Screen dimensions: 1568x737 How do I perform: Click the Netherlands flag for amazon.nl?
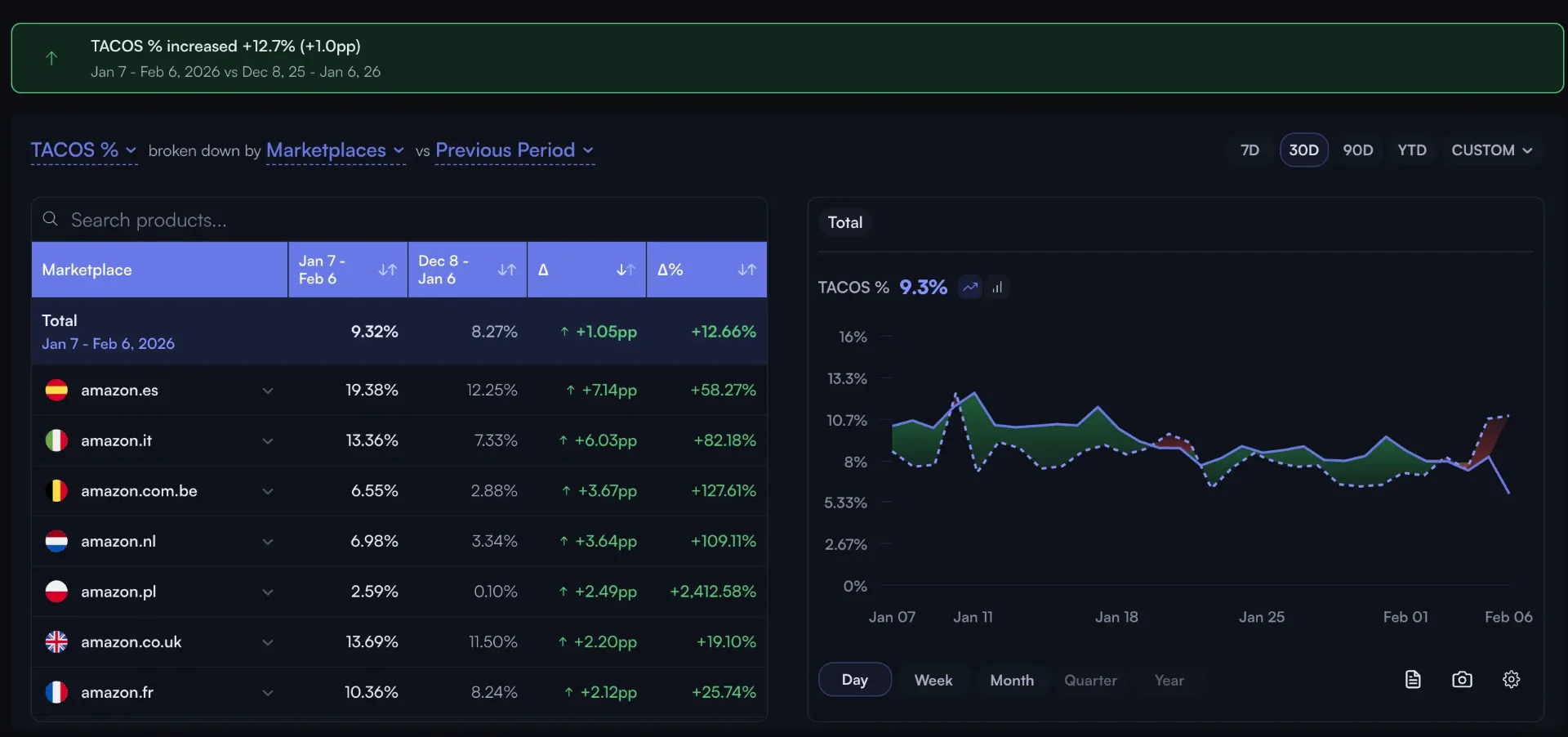coord(56,541)
